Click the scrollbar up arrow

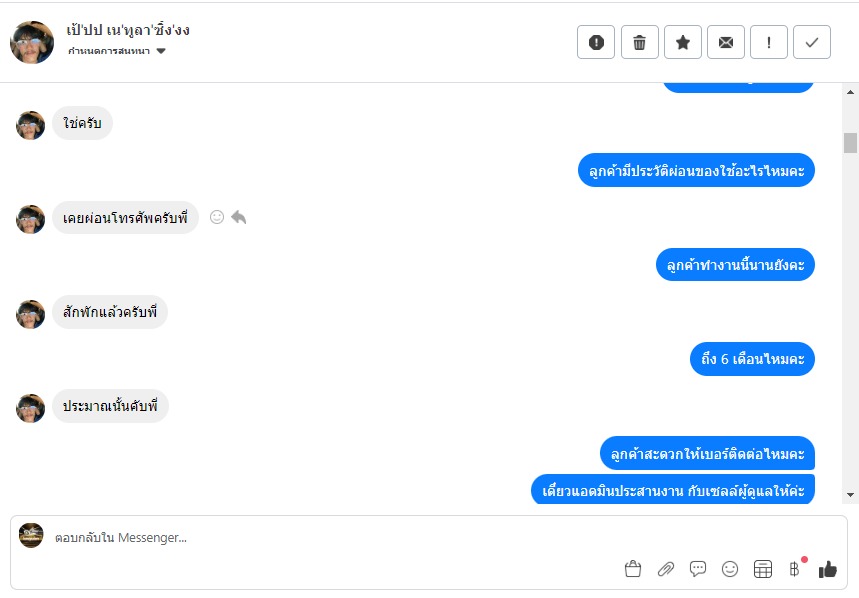[x=850, y=92]
